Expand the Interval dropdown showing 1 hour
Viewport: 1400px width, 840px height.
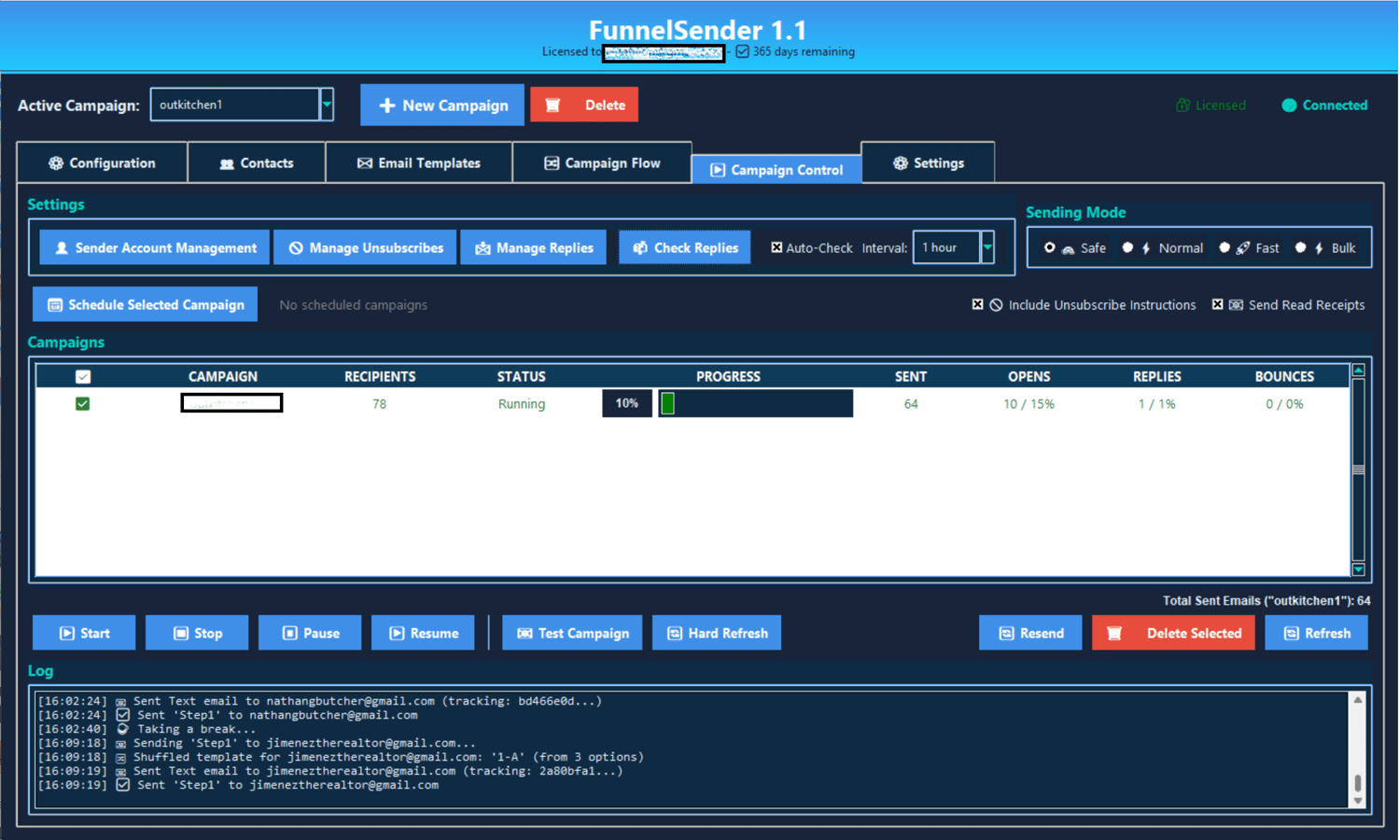[x=987, y=247]
